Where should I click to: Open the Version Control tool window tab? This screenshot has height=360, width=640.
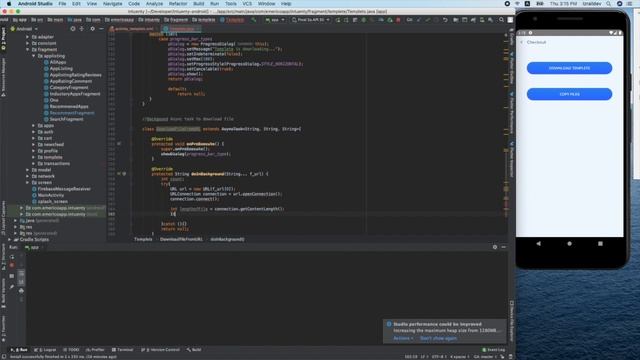160,350
